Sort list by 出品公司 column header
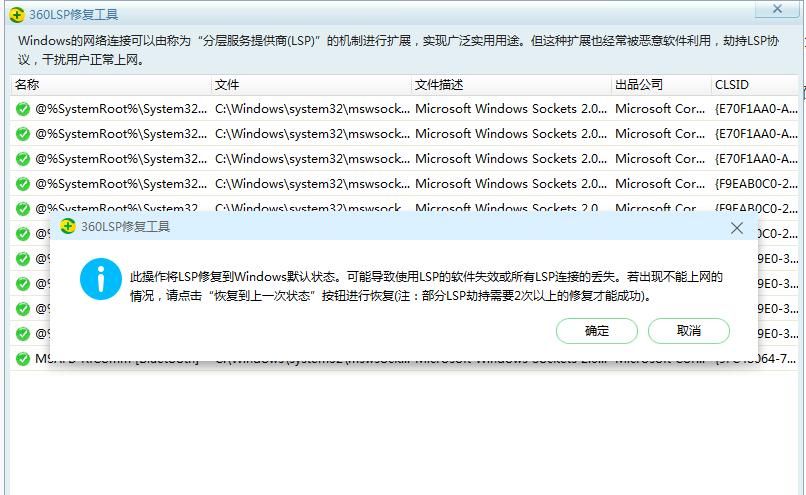The image size is (806, 495). [661, 85]
